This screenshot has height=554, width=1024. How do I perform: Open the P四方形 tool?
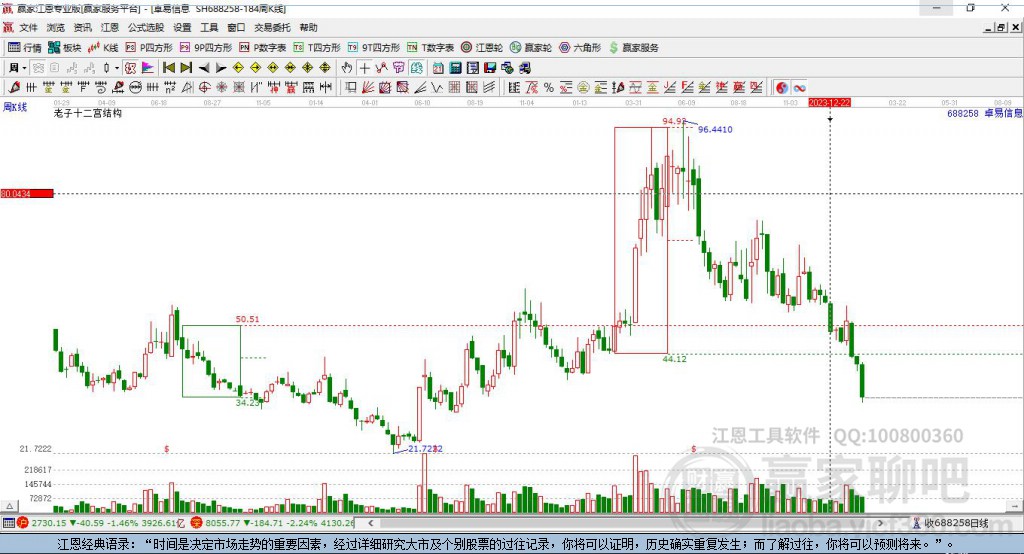[149, 48]
